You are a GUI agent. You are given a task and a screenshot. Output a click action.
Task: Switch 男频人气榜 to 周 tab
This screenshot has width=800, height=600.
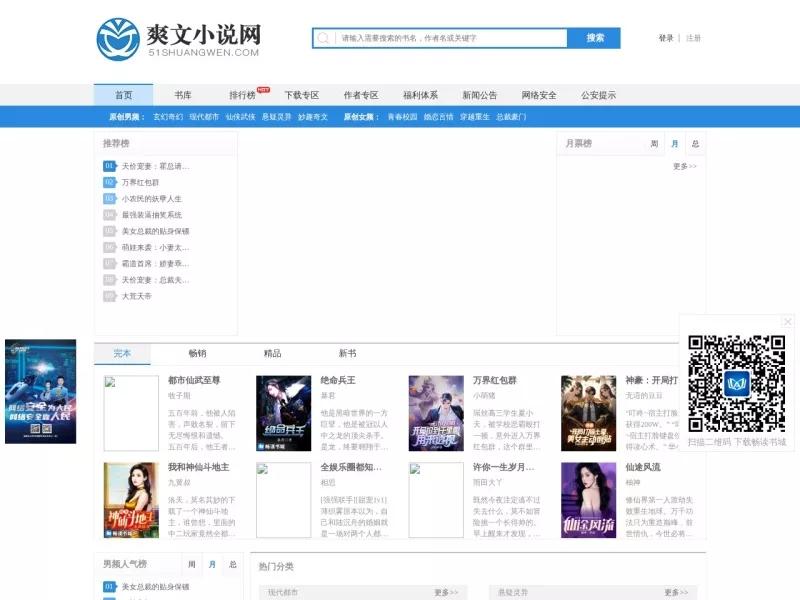[191, 564]
